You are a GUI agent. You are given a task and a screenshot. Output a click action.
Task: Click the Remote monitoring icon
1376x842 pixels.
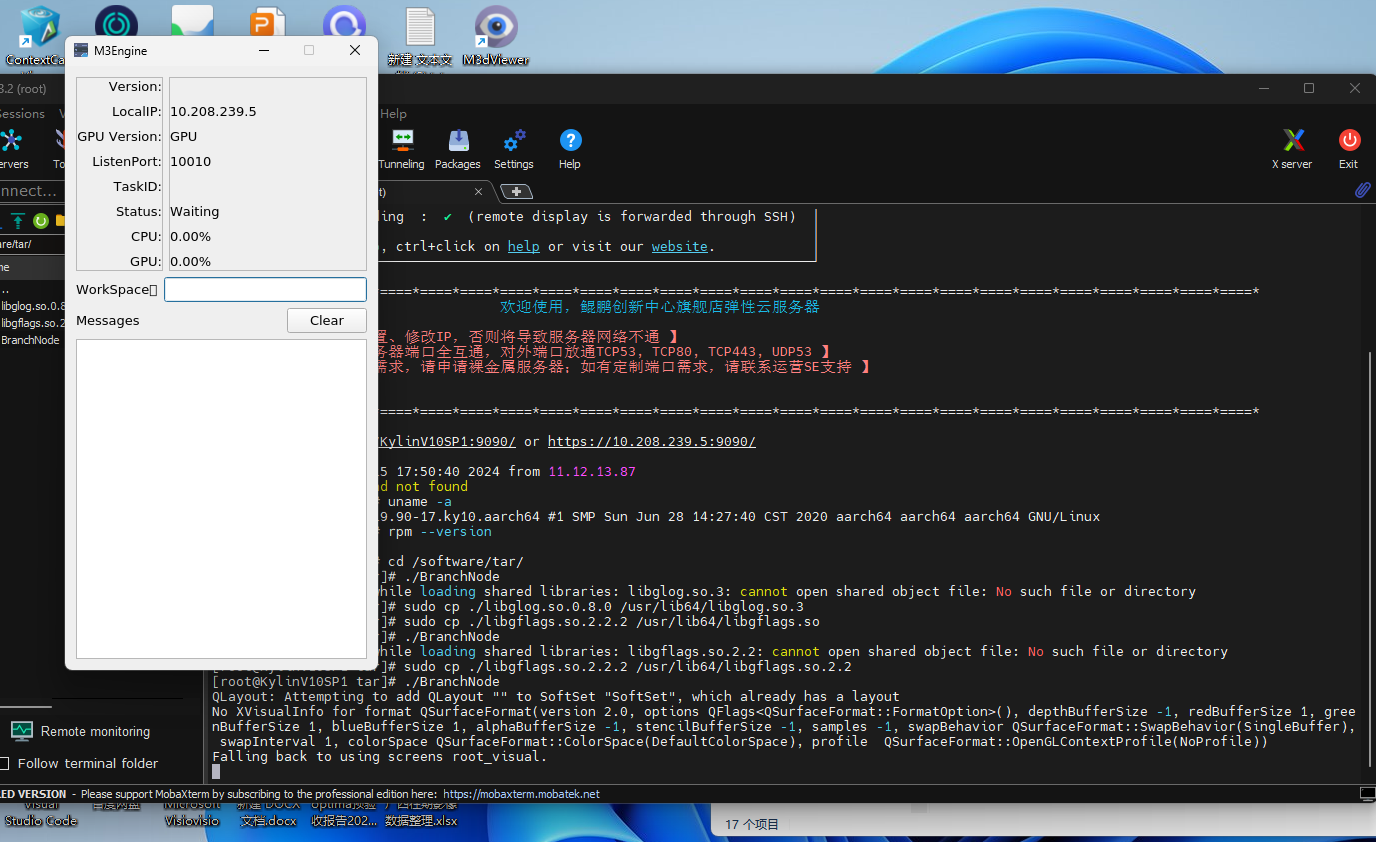pos(22,731)
